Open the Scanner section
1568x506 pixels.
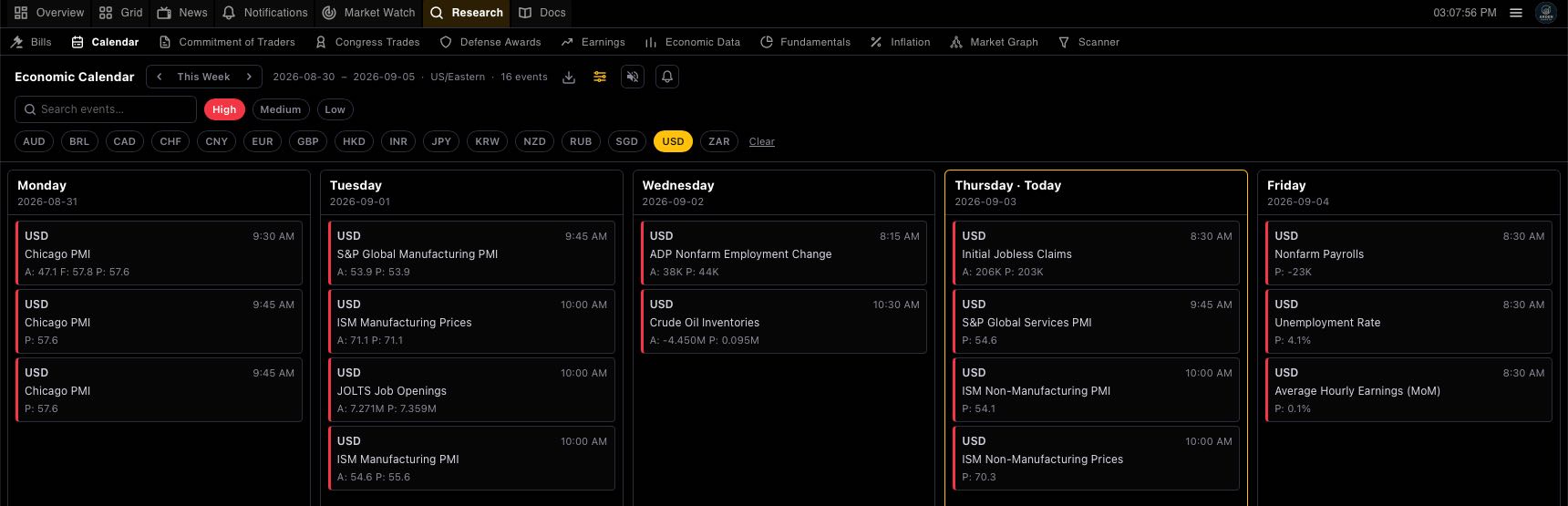1088,42
